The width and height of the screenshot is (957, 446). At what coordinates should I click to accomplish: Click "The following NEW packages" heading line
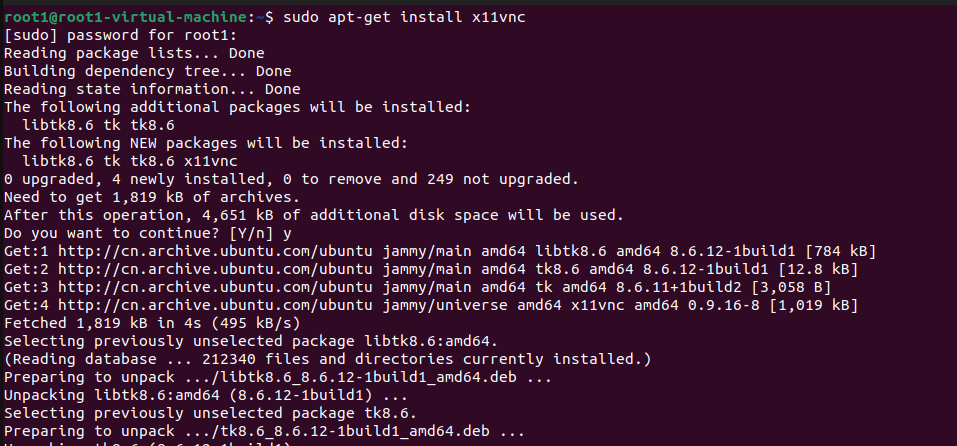coord(207,143)
